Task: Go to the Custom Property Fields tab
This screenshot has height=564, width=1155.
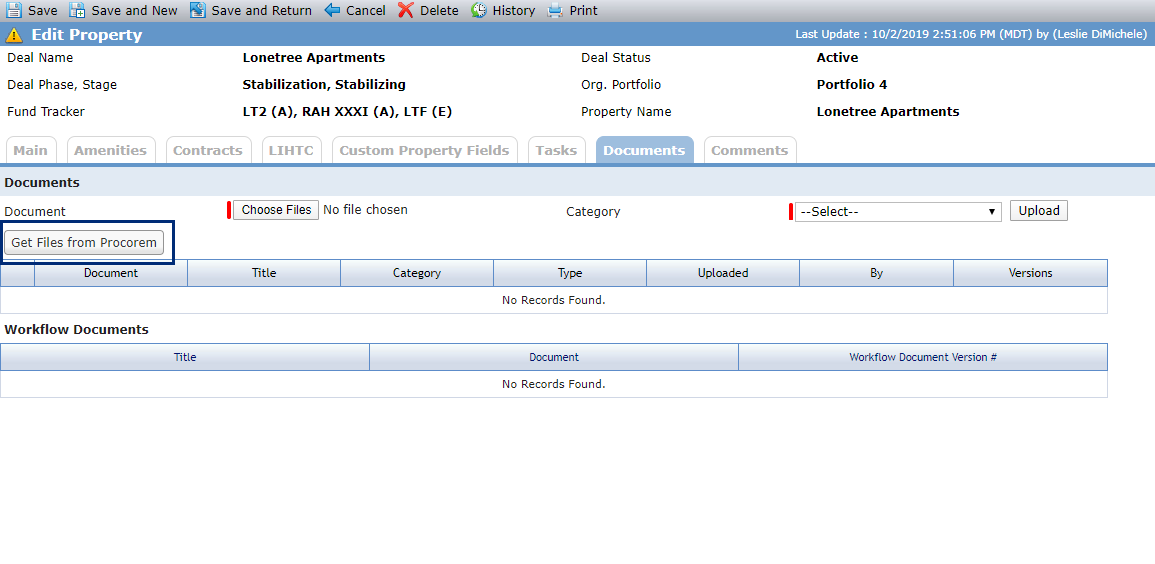Action: point(424,150)
